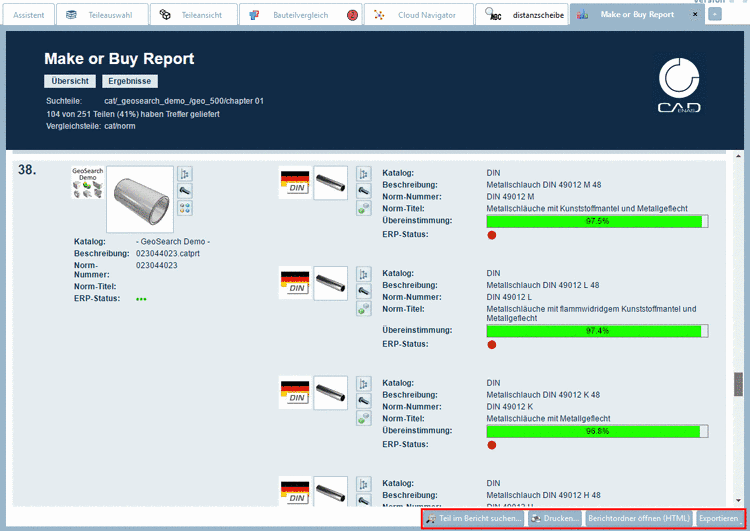
Task: Click the Ergebnisse button
Action: point(130,81)
